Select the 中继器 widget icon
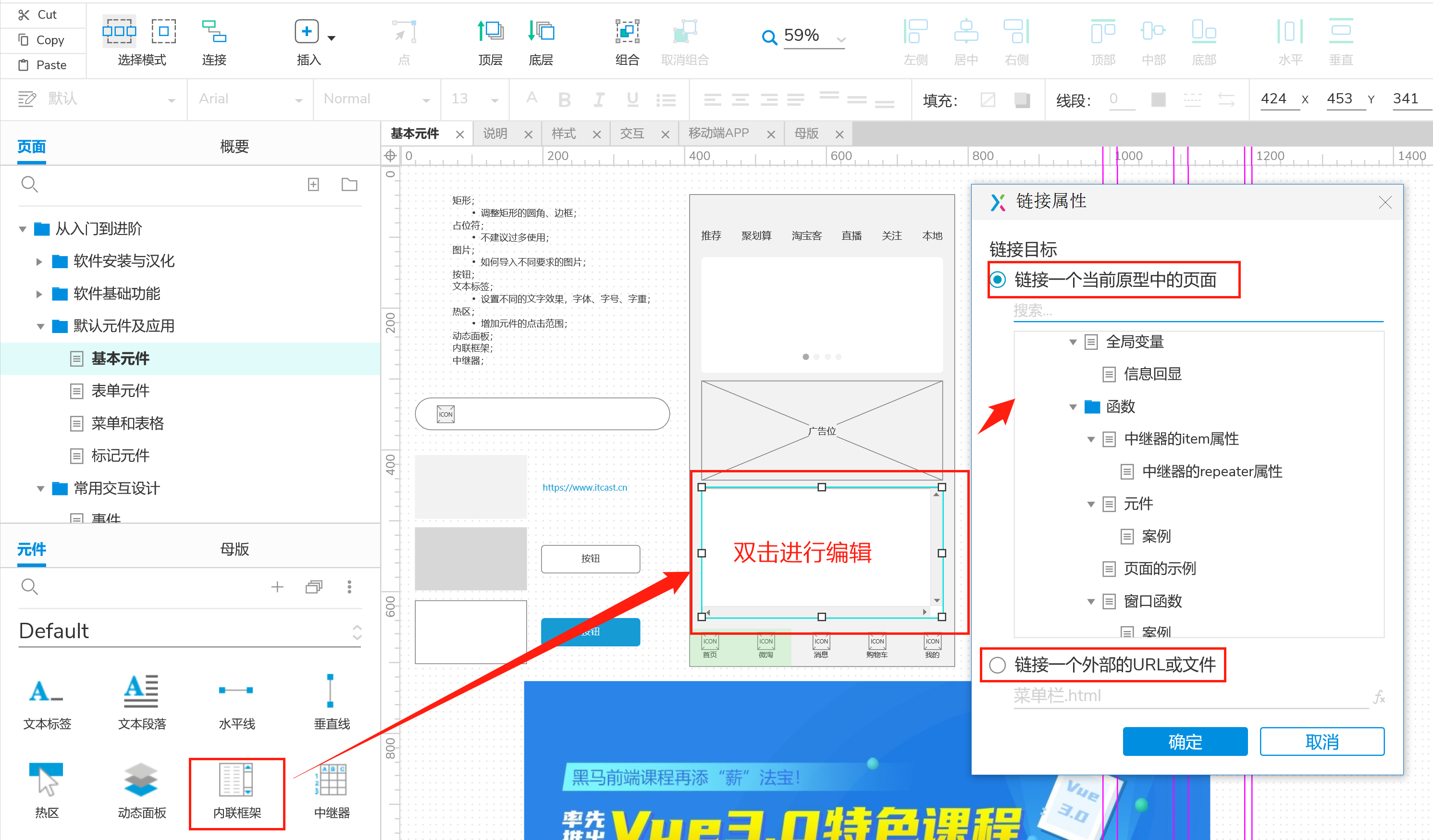This screenshot has height=840, width=1433. point(332,780)
